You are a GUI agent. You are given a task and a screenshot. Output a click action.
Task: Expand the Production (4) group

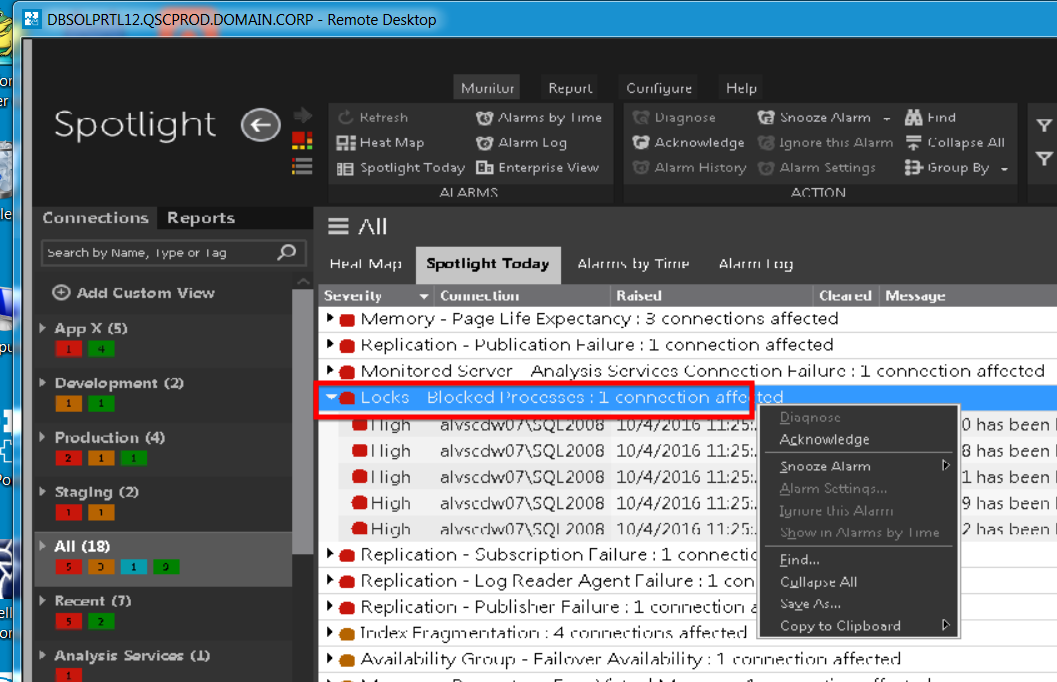pyautogui.click(x=42, y=437)
